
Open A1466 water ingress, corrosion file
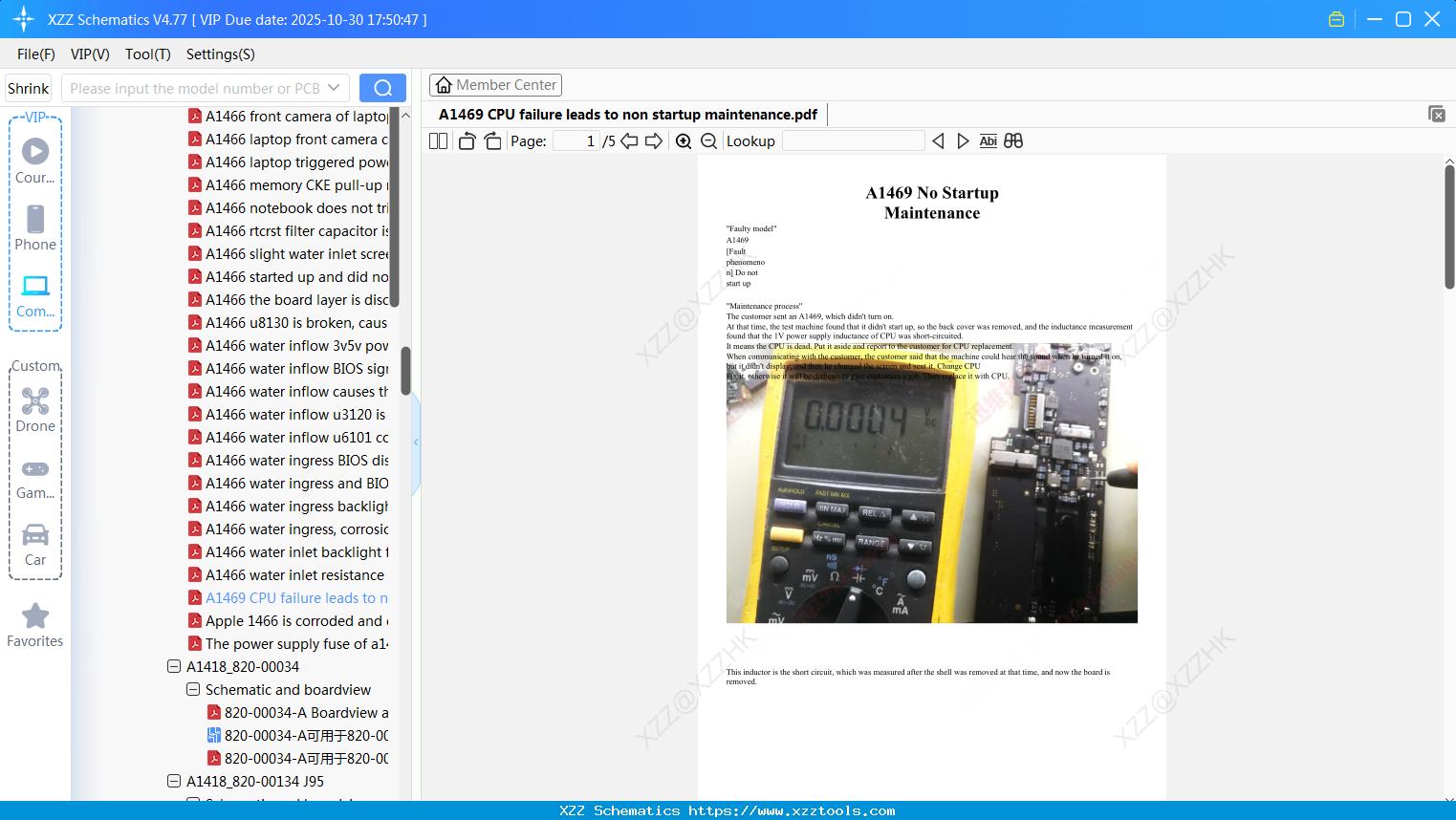[288, 529]
